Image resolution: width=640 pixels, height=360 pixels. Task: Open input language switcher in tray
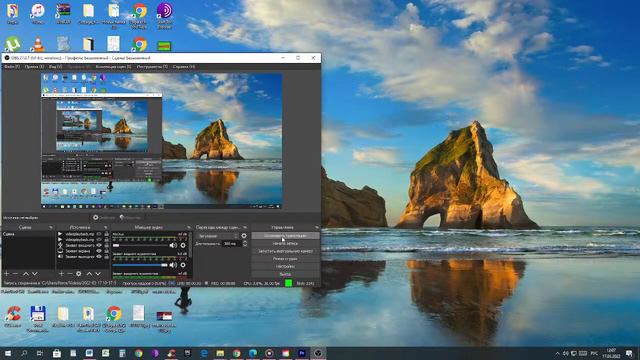click(x=594, y=353)
